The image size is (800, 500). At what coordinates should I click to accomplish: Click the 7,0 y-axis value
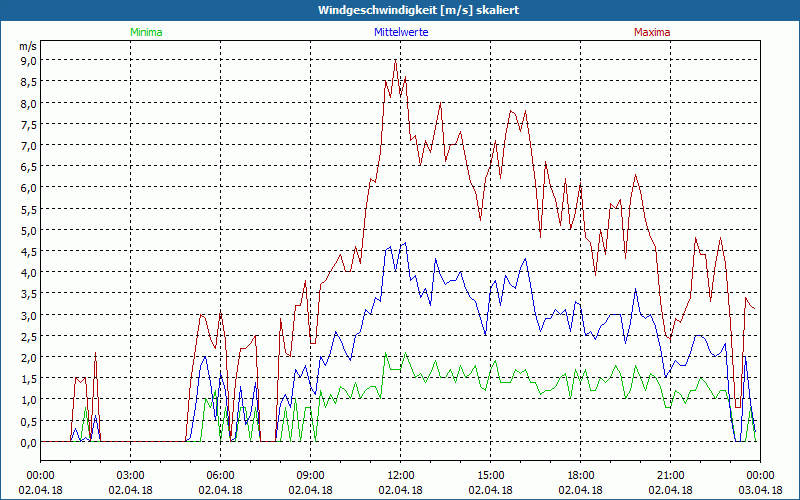pyautogui.click(x=28, y=145)
